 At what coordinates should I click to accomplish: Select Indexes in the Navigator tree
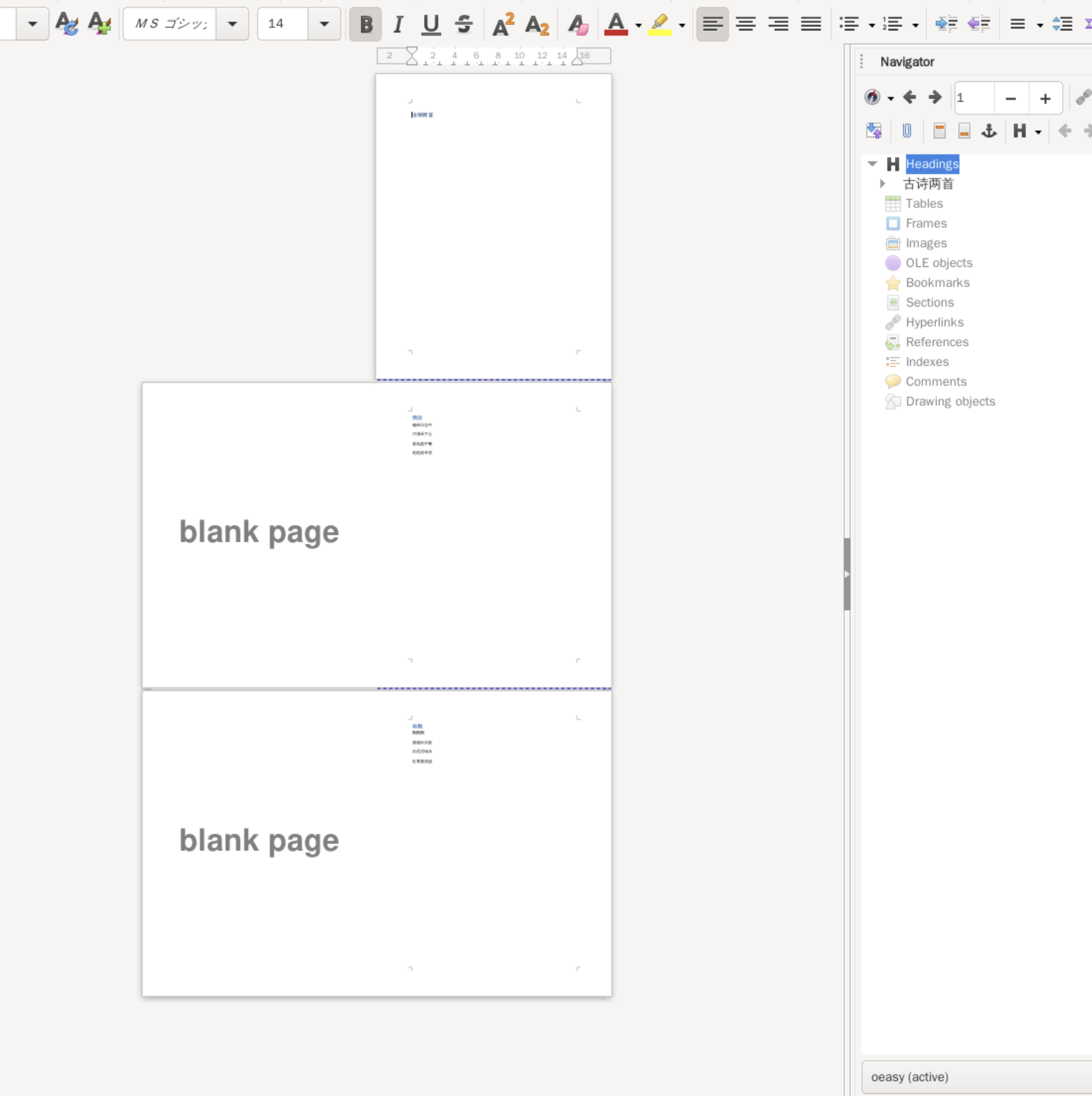point(927,361)
